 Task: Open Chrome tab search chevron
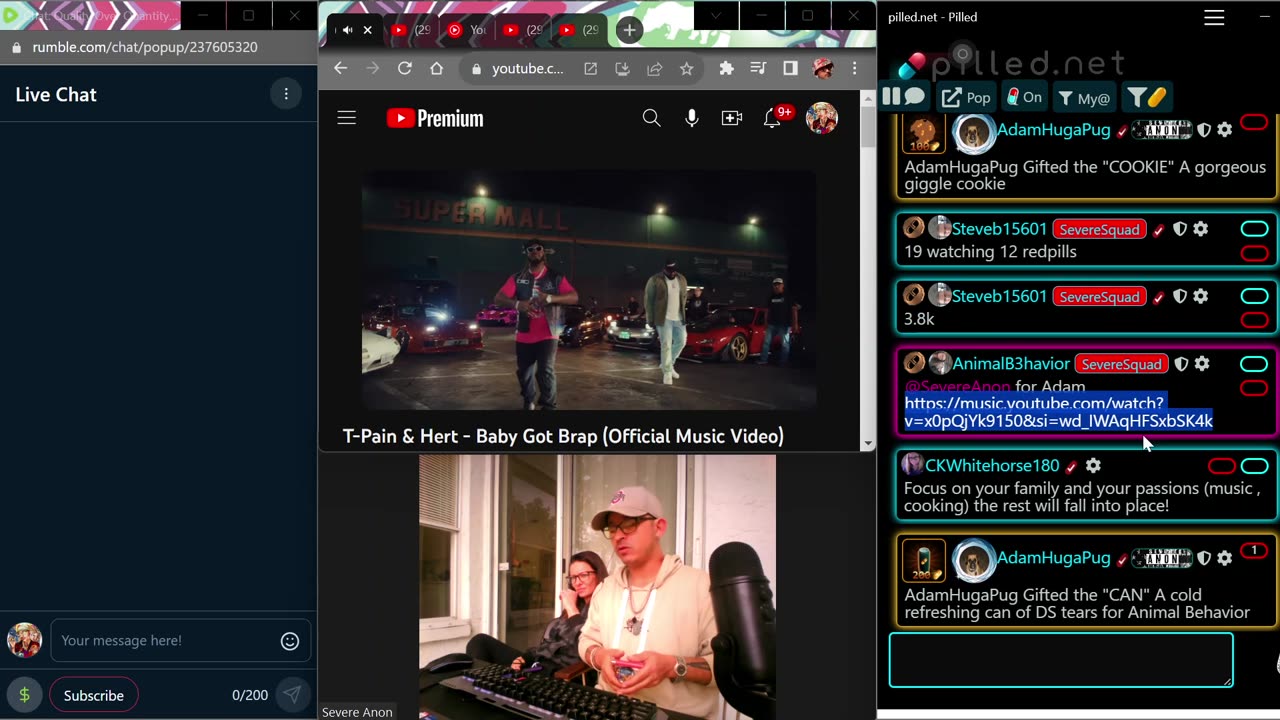[715, 16]
